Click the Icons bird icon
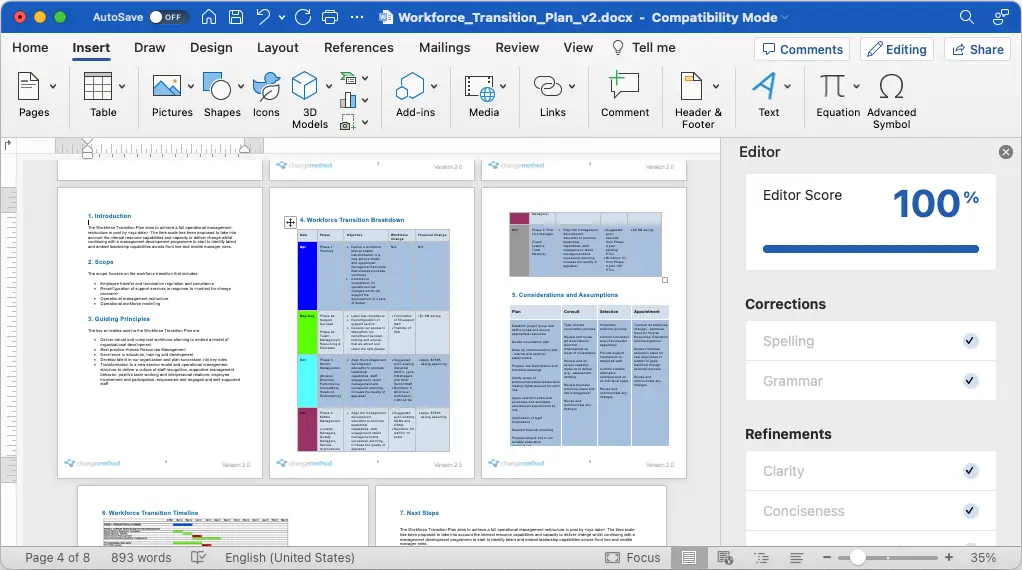This screenshot has width=1022, height=570. point(267,86)
